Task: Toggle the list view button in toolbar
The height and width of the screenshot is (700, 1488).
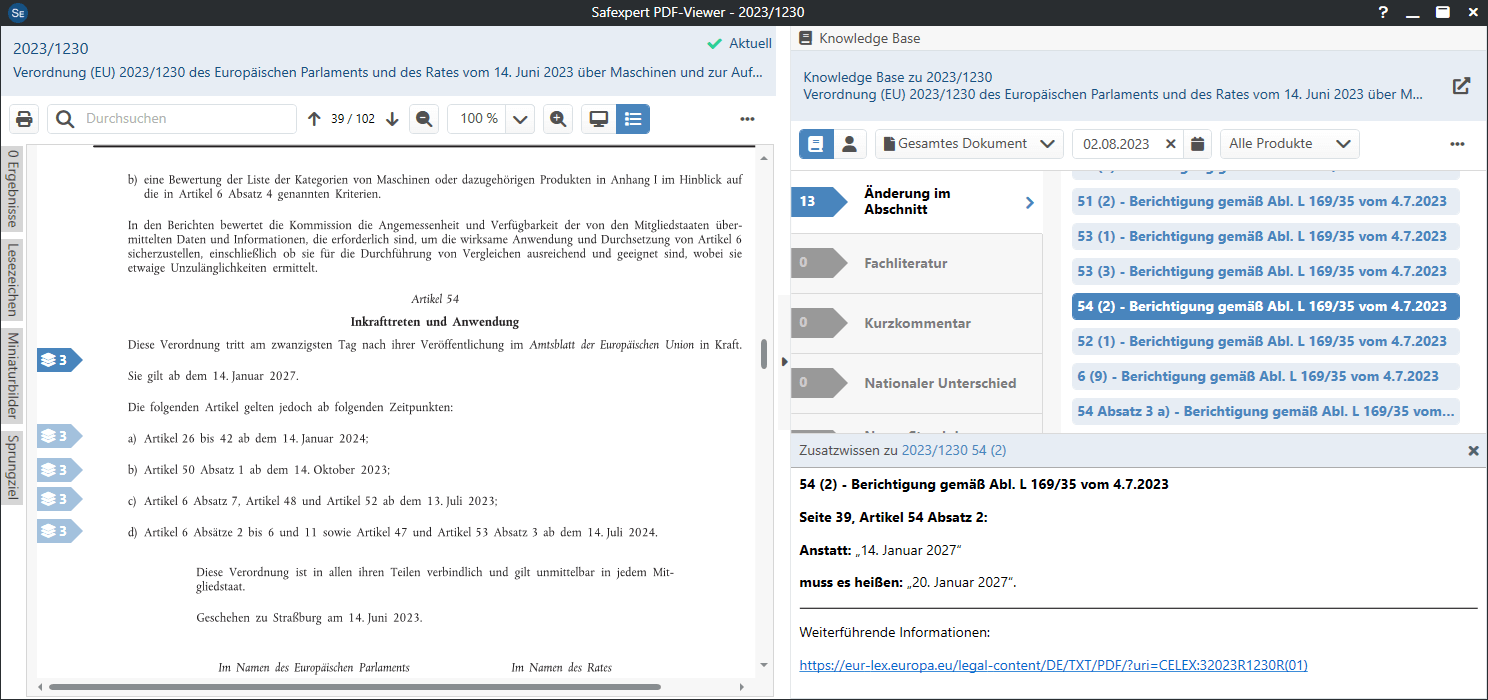Action: pyautogui.click(x=633, y=119)
